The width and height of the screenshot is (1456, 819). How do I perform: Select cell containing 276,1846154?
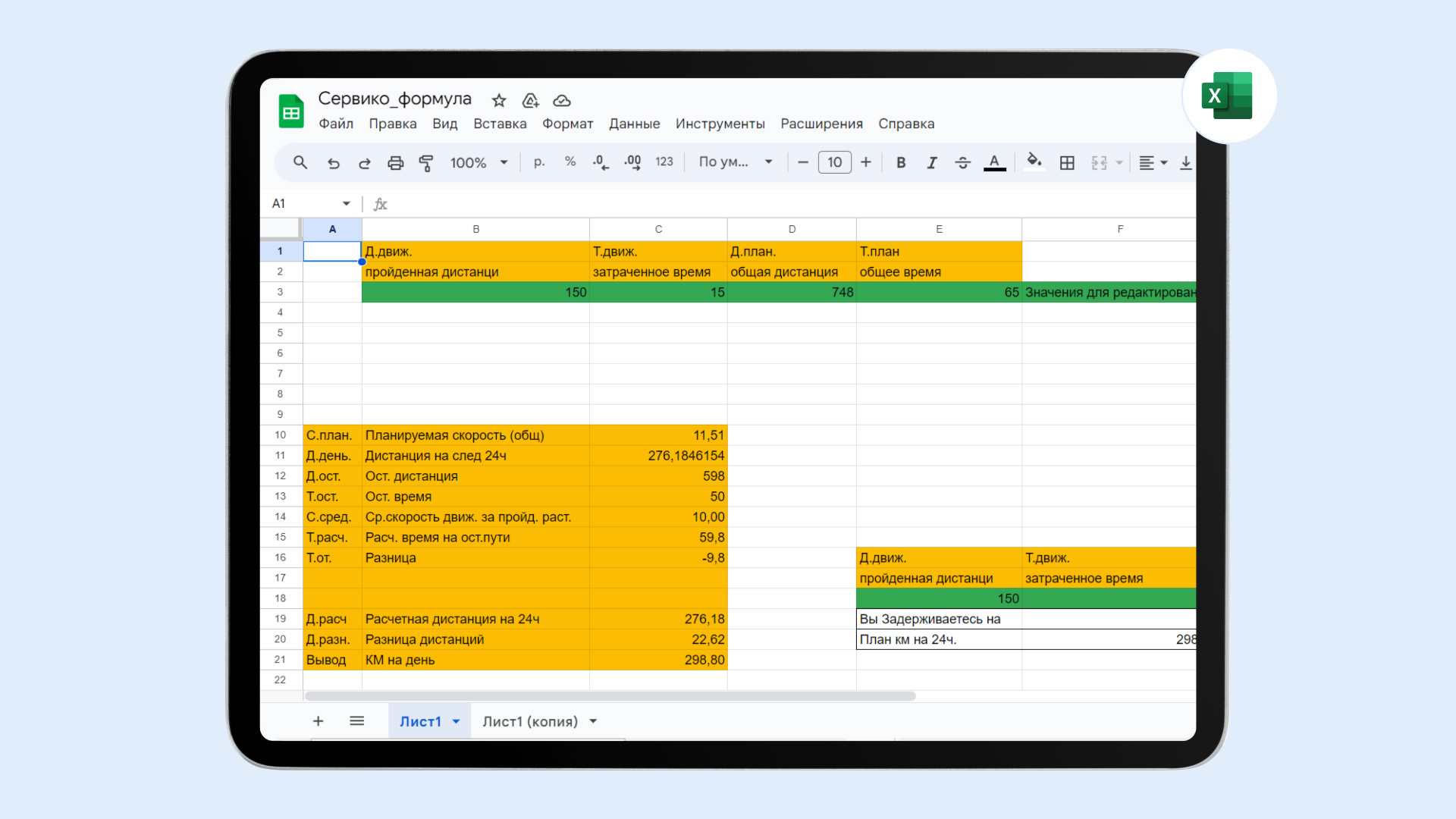(658, 455)
